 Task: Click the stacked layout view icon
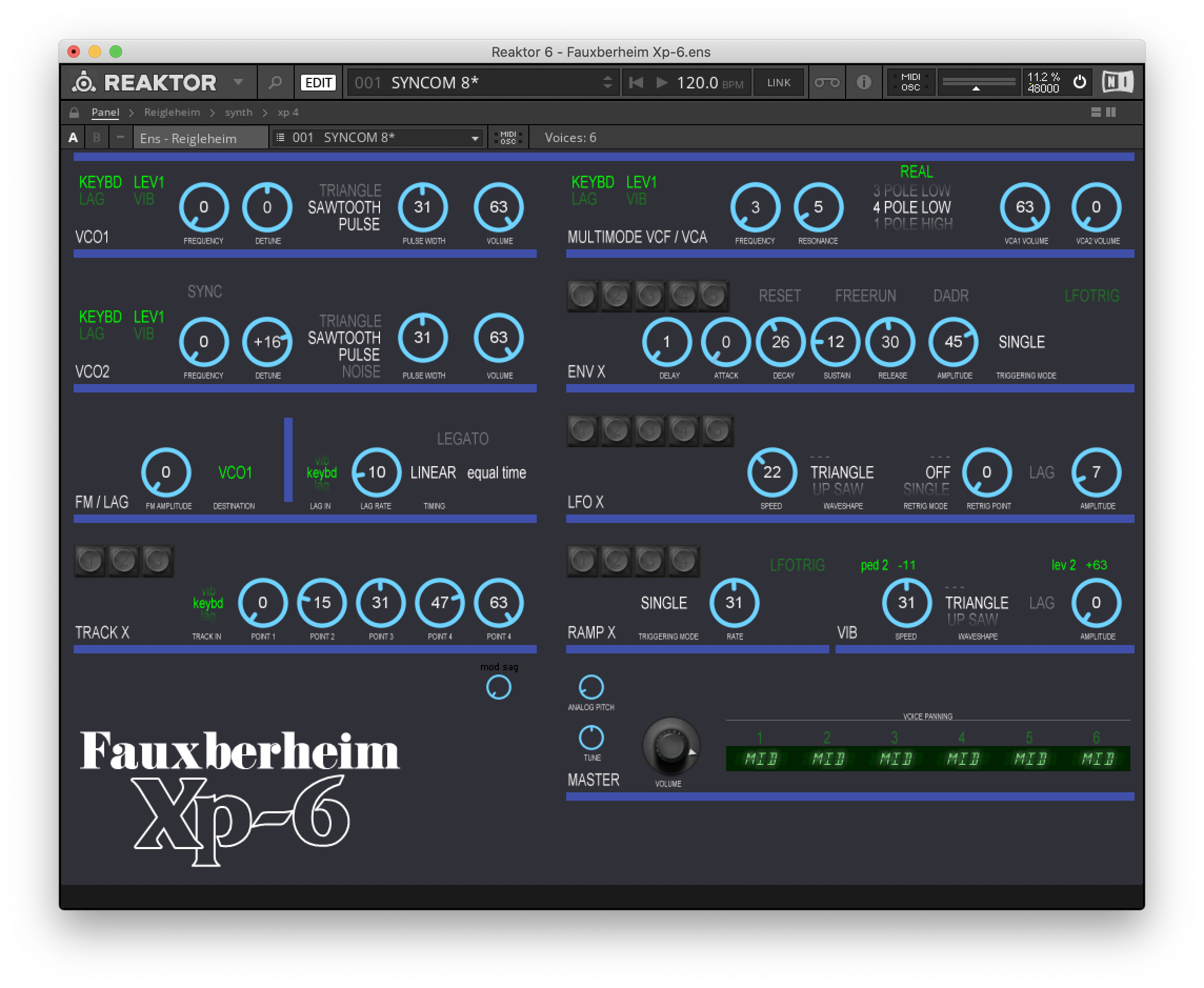coord(1096,112)
